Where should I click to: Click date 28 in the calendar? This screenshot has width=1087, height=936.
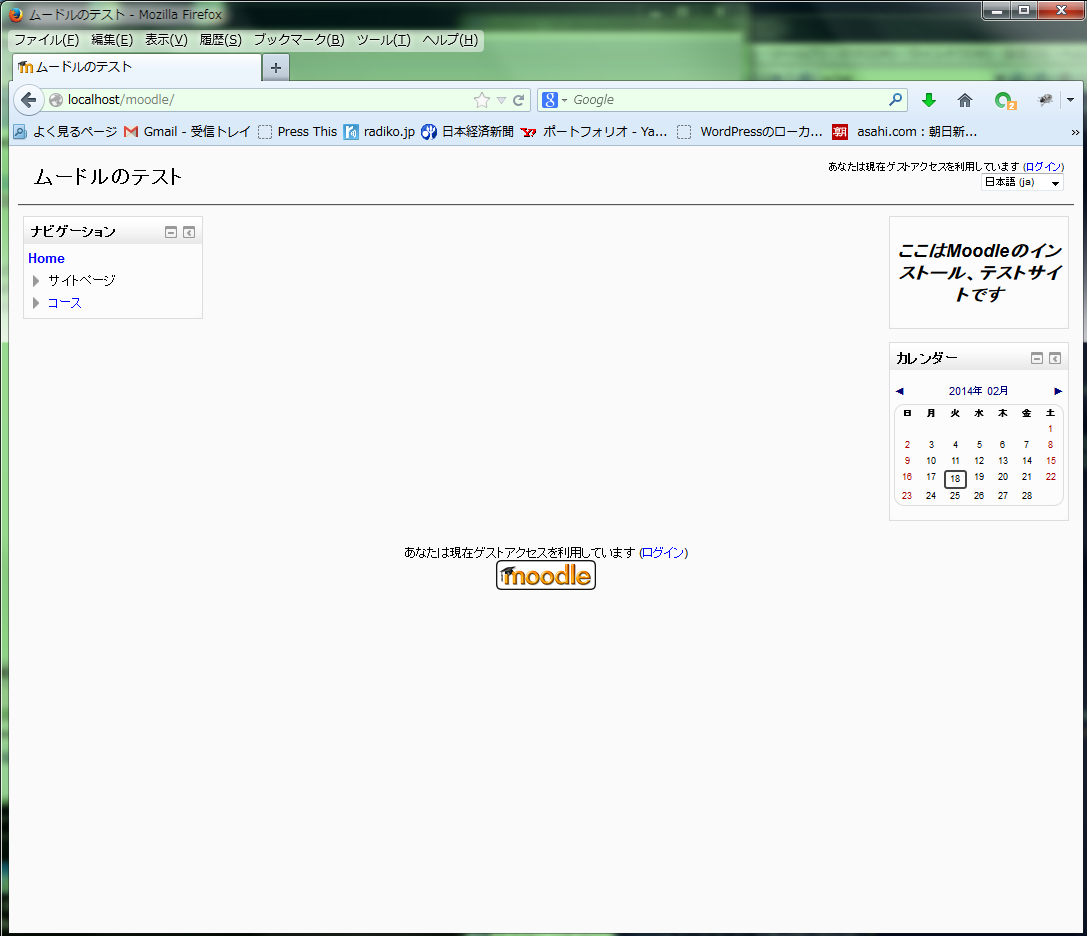pyautogui.click(x=1027, y=496)
